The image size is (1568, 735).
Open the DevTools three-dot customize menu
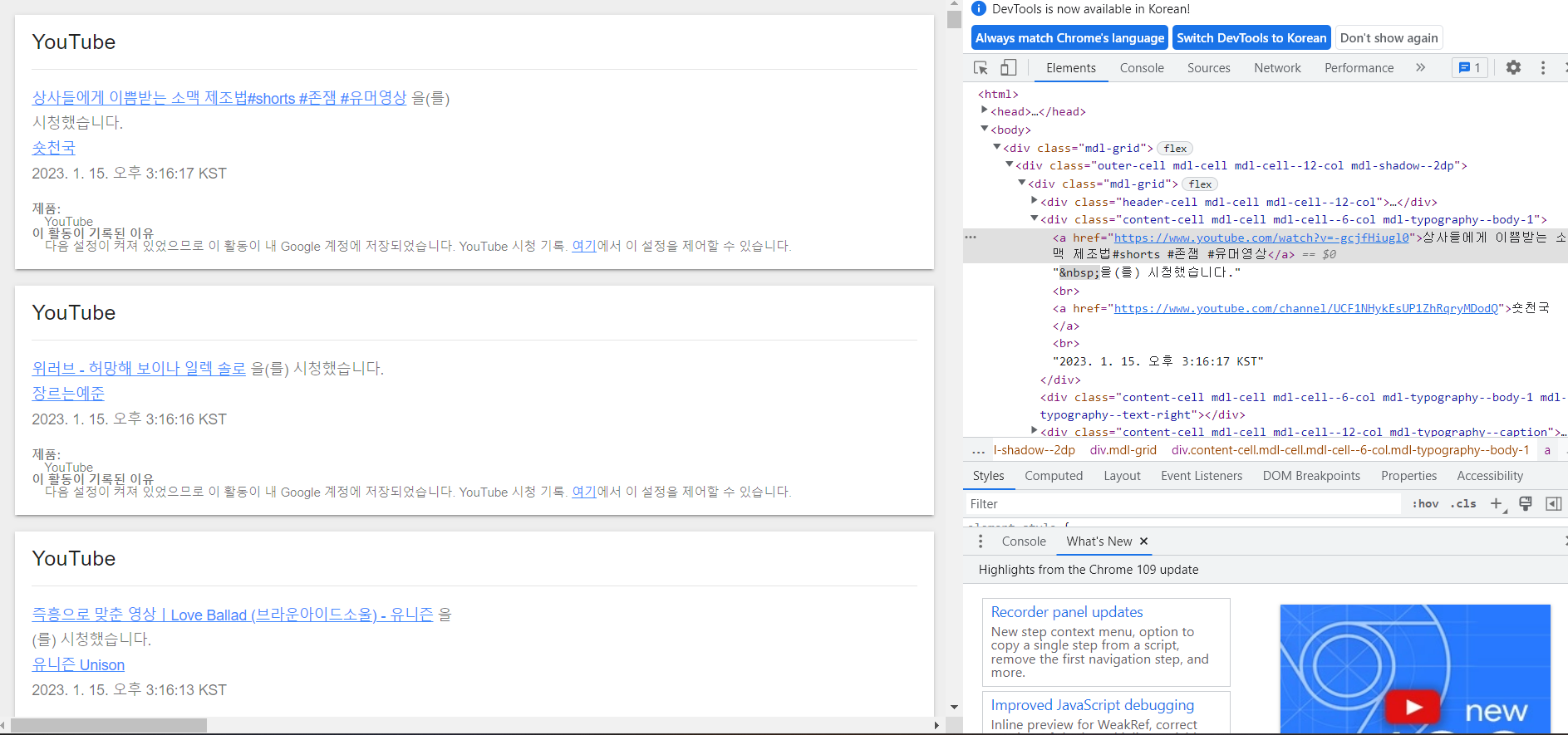pos(1543,68)
